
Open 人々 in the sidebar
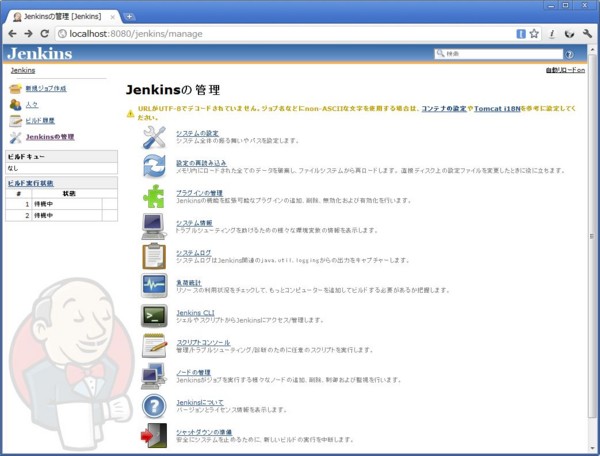(x=32, y=104)
